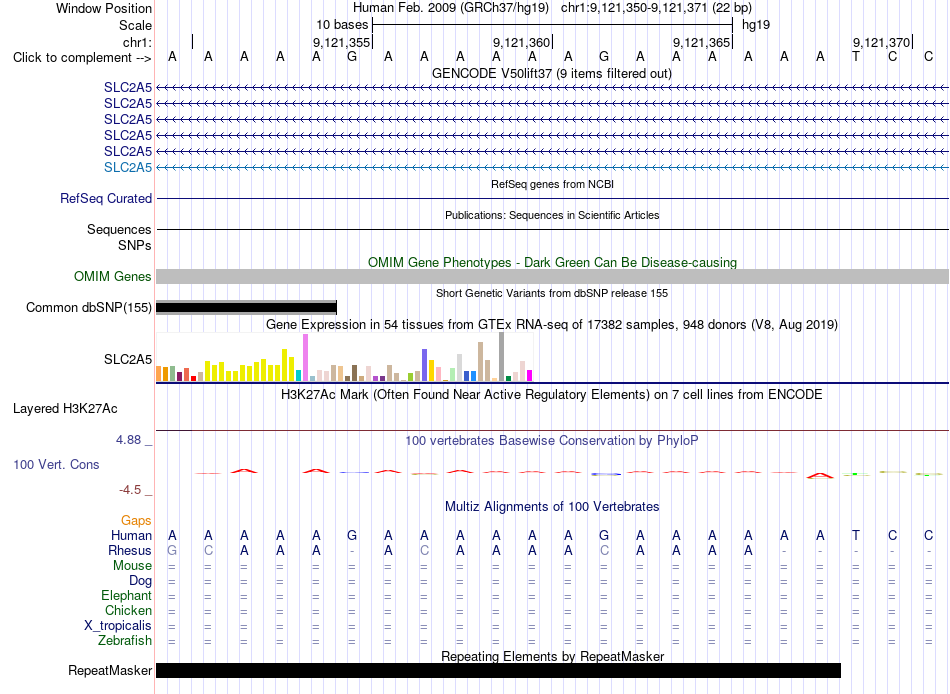Click the blue-purple bar in GTEx expression chart

coord(425,365)
